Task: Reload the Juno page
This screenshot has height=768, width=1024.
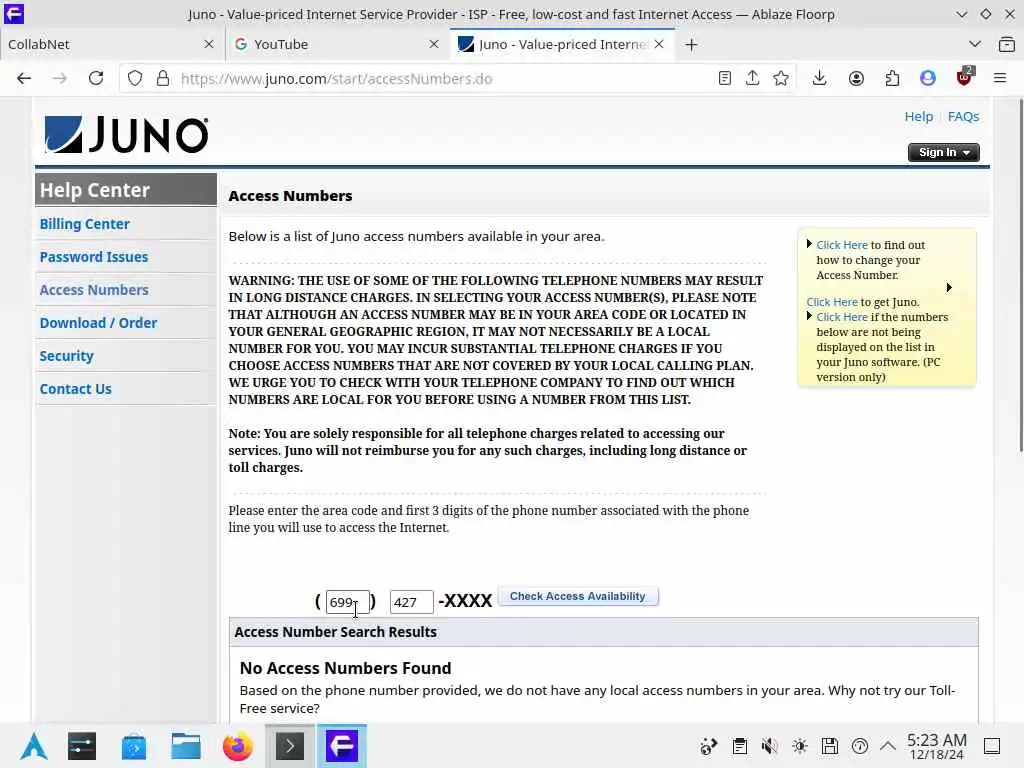Action: point(96,78)
